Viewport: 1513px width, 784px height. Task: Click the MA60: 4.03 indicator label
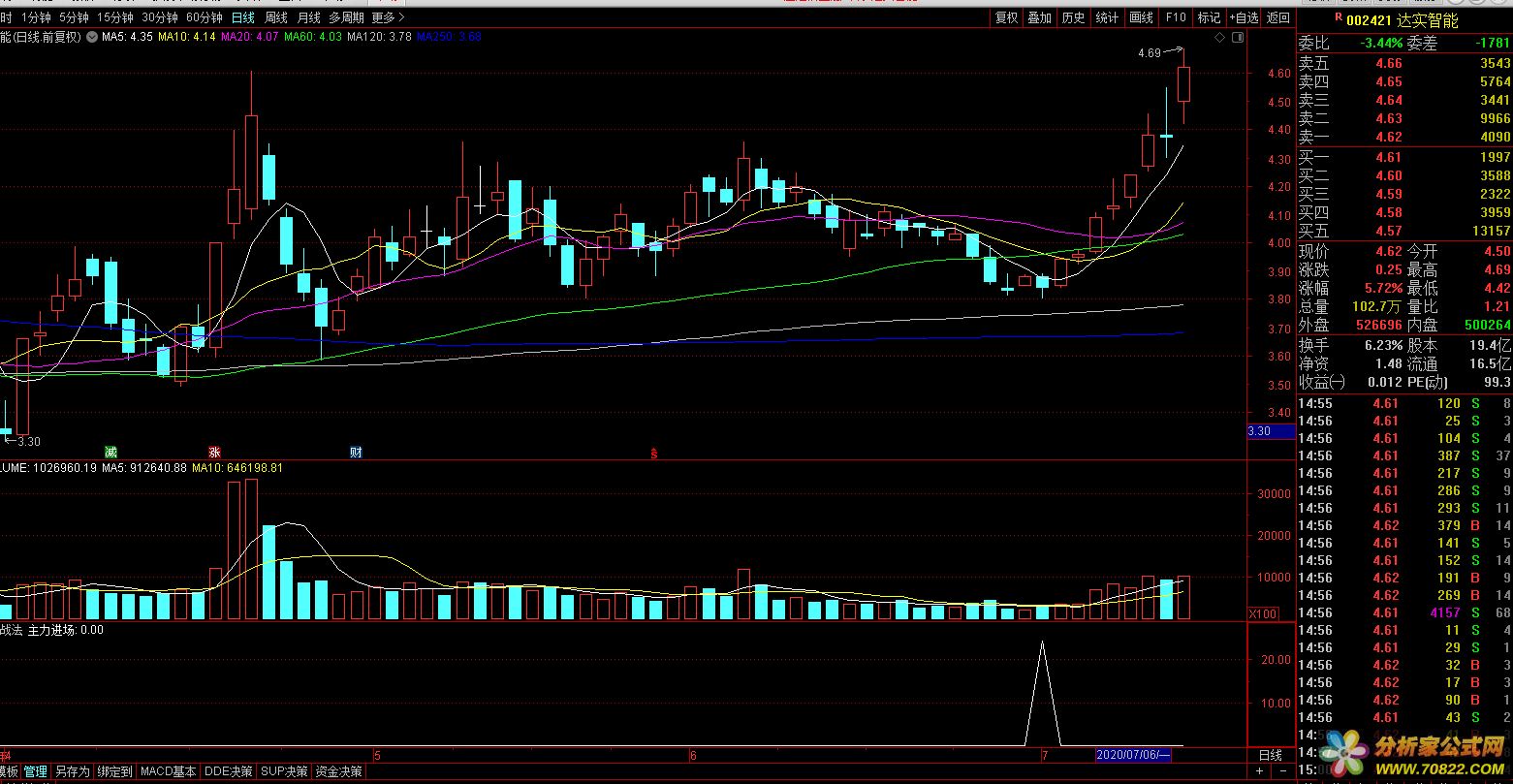click(x=313, y=37)
